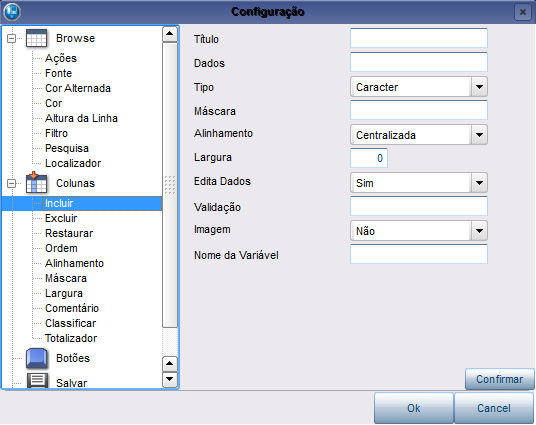Open the Edita Dados dropdown

[x=479, y=183]
